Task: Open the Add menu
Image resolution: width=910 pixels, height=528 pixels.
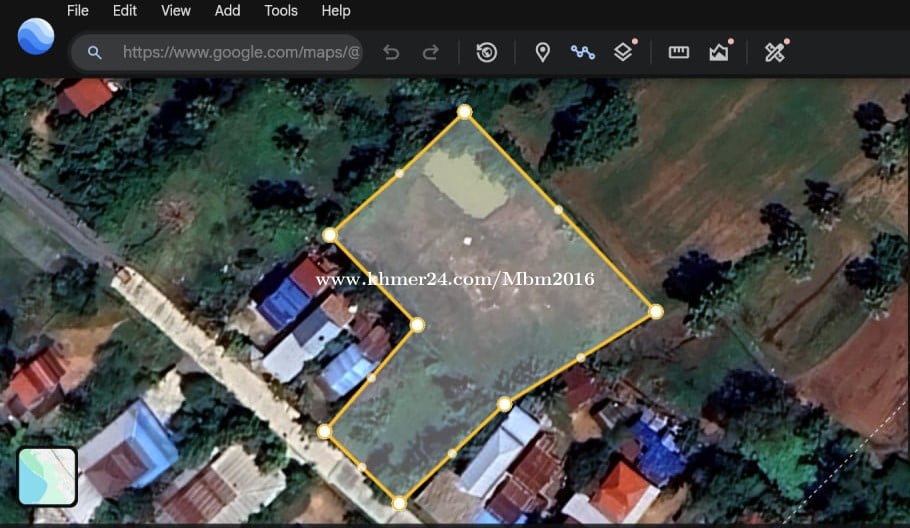Action: 227,11
